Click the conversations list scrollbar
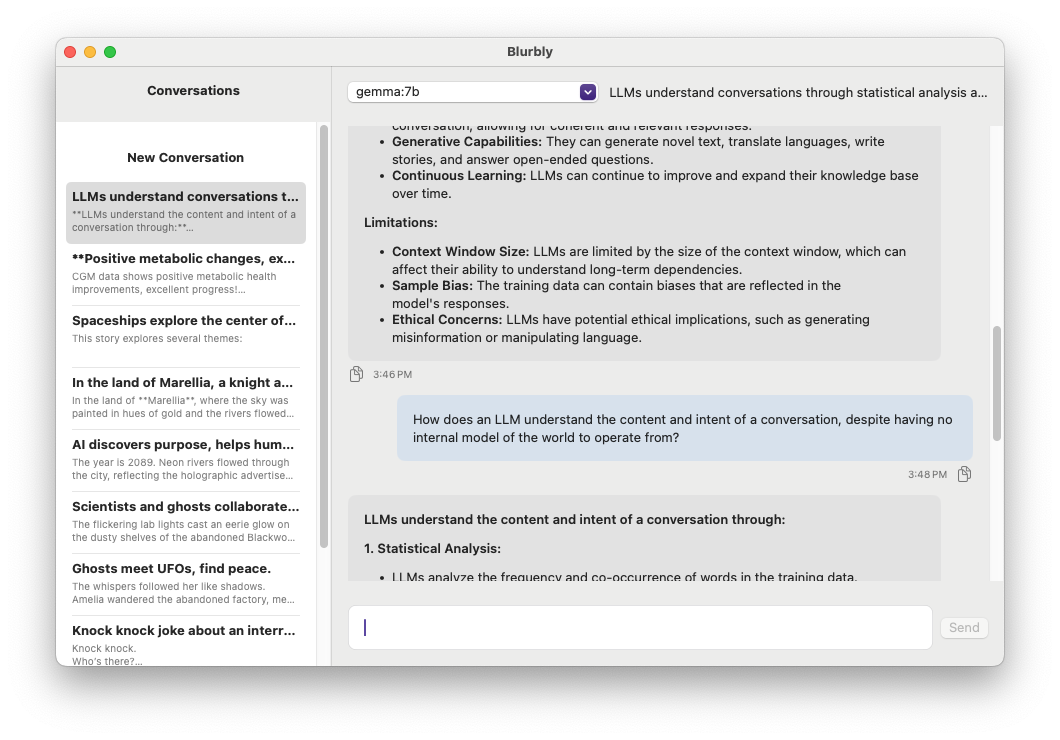 [323, 335]
